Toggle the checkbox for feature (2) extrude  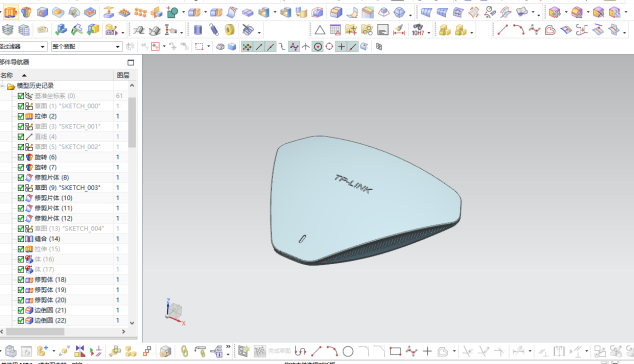(21, 116)
